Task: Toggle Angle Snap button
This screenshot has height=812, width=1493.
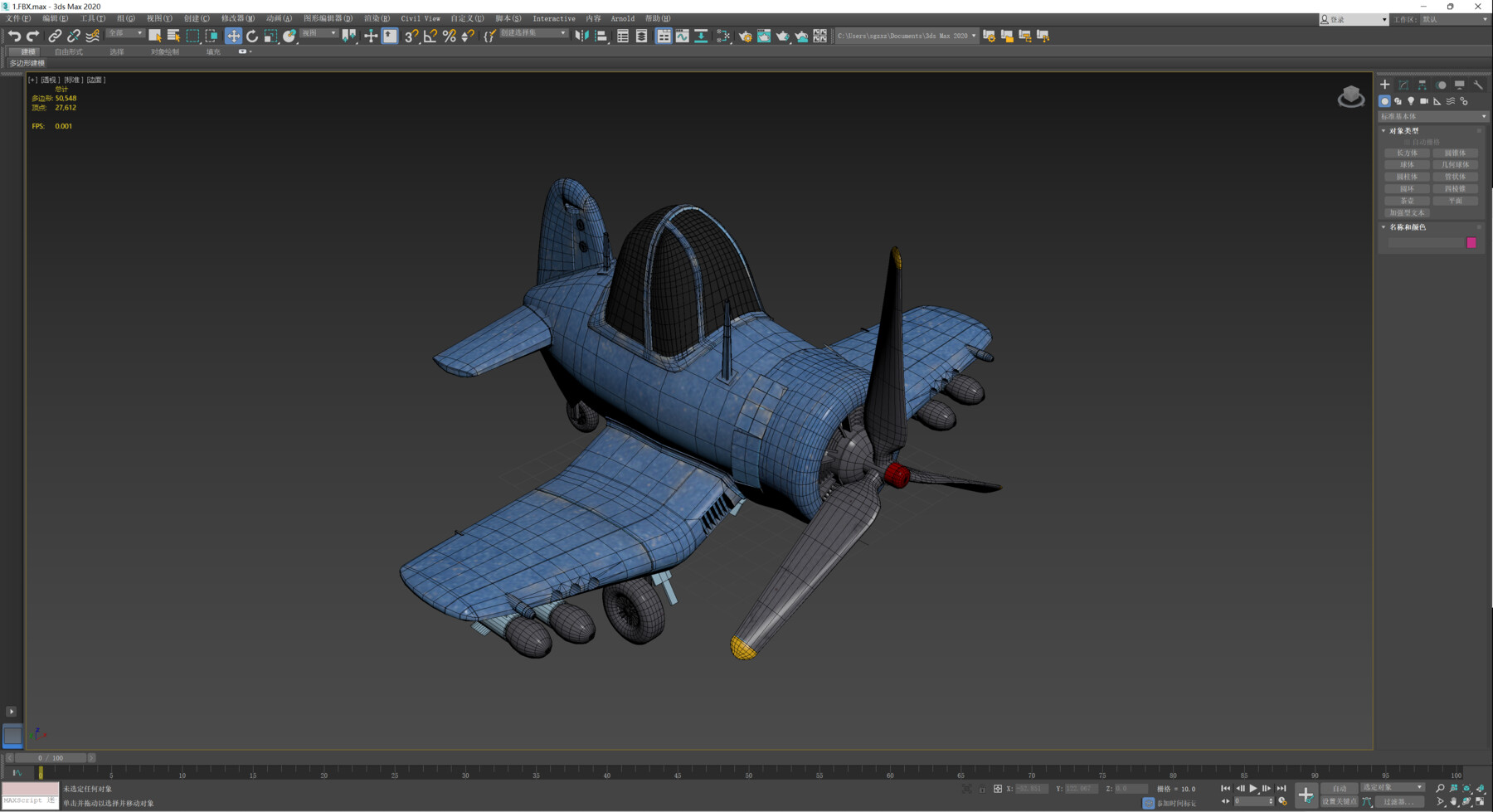Action: point(430,36)
